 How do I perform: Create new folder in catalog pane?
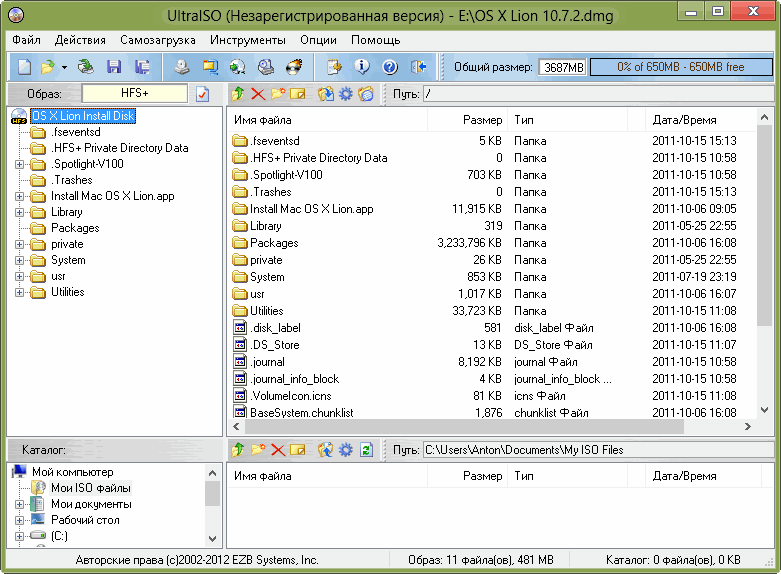pyautogui.click(x=258, y=450)
